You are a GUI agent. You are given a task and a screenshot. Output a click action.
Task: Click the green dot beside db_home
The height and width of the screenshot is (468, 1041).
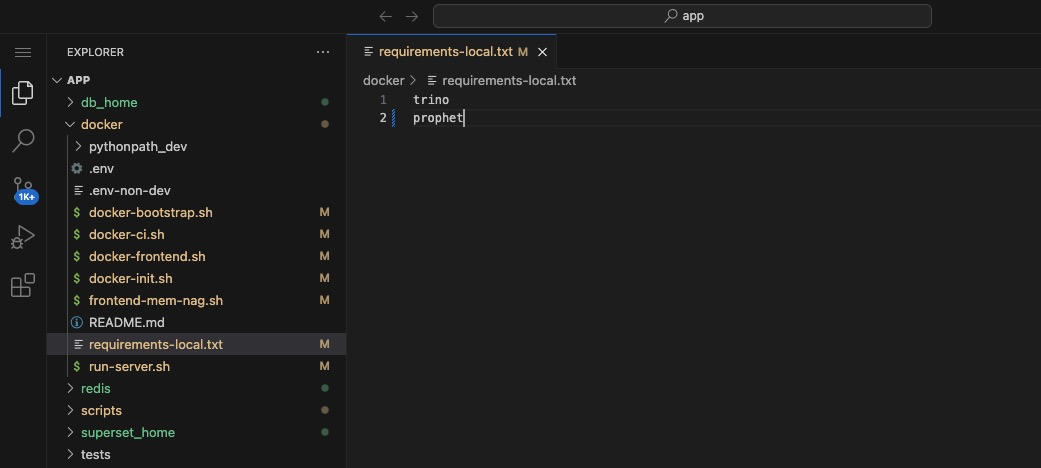[325, 102]
